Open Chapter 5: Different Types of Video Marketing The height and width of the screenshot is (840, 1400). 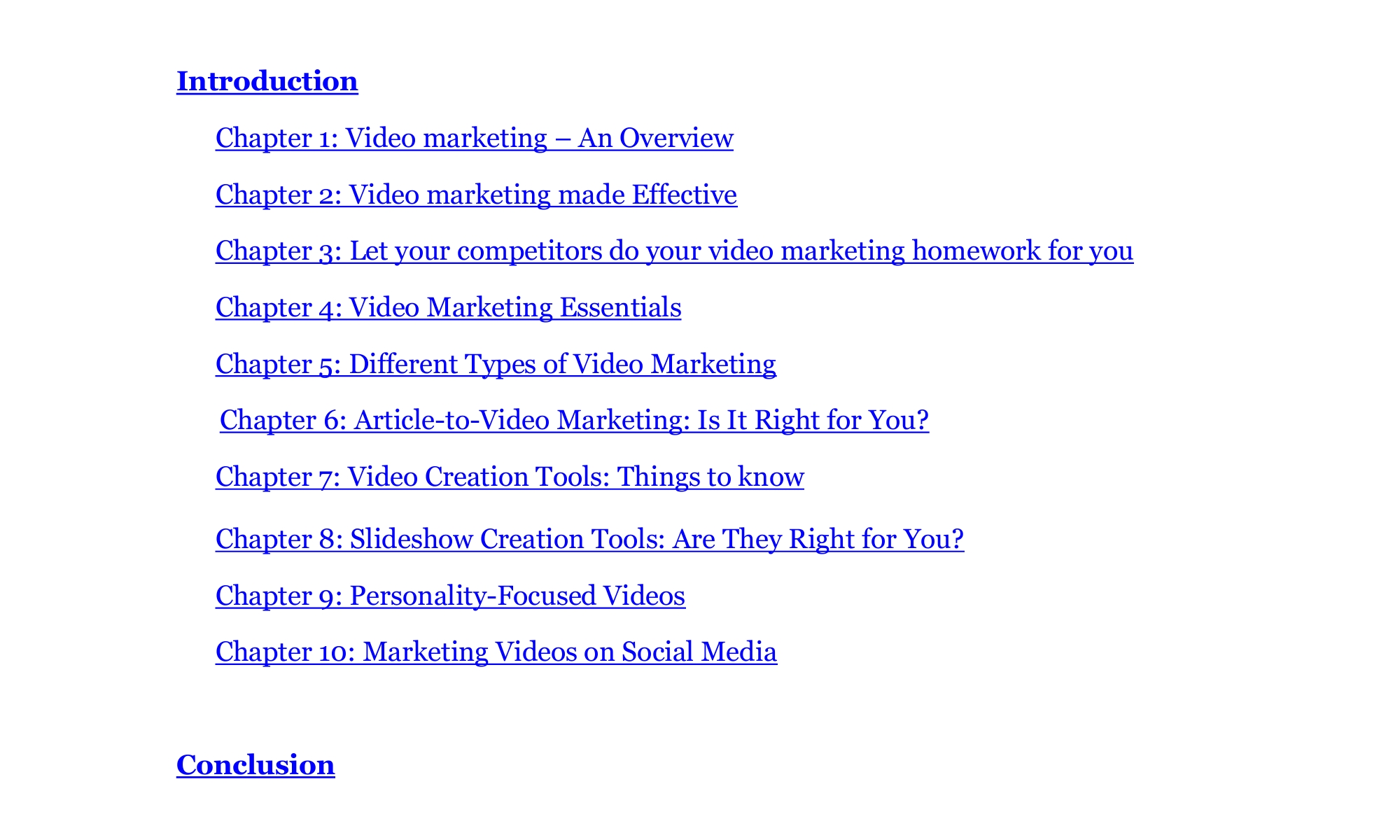(x=496, y=364)
